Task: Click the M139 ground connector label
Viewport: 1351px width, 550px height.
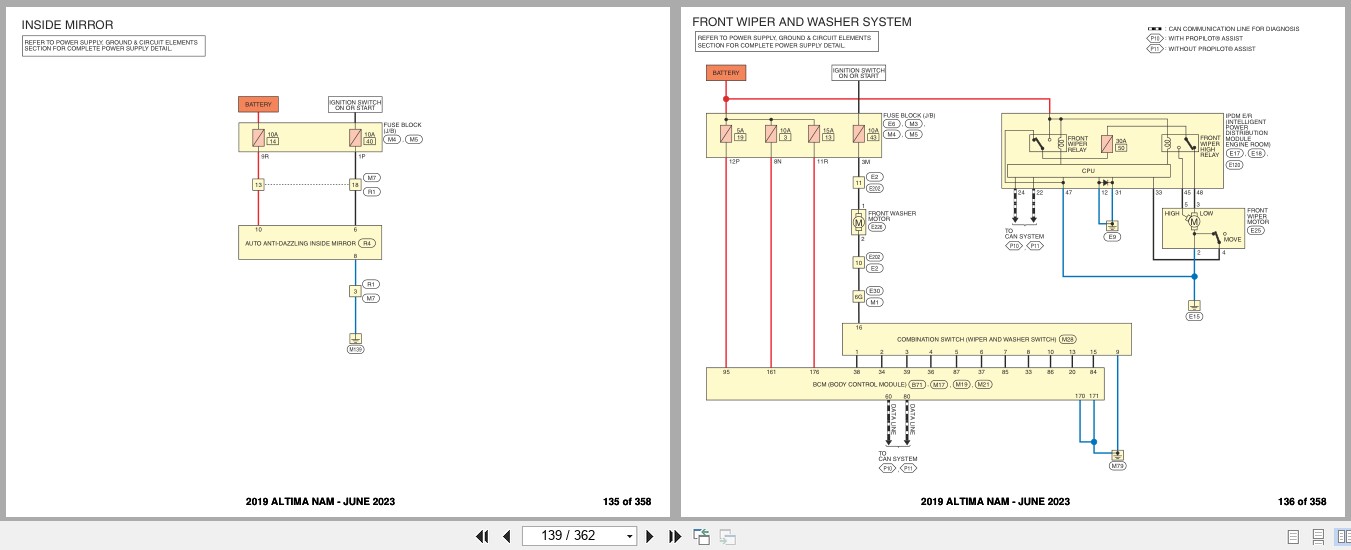Action: pyautogui.click(x=355, y=349)
